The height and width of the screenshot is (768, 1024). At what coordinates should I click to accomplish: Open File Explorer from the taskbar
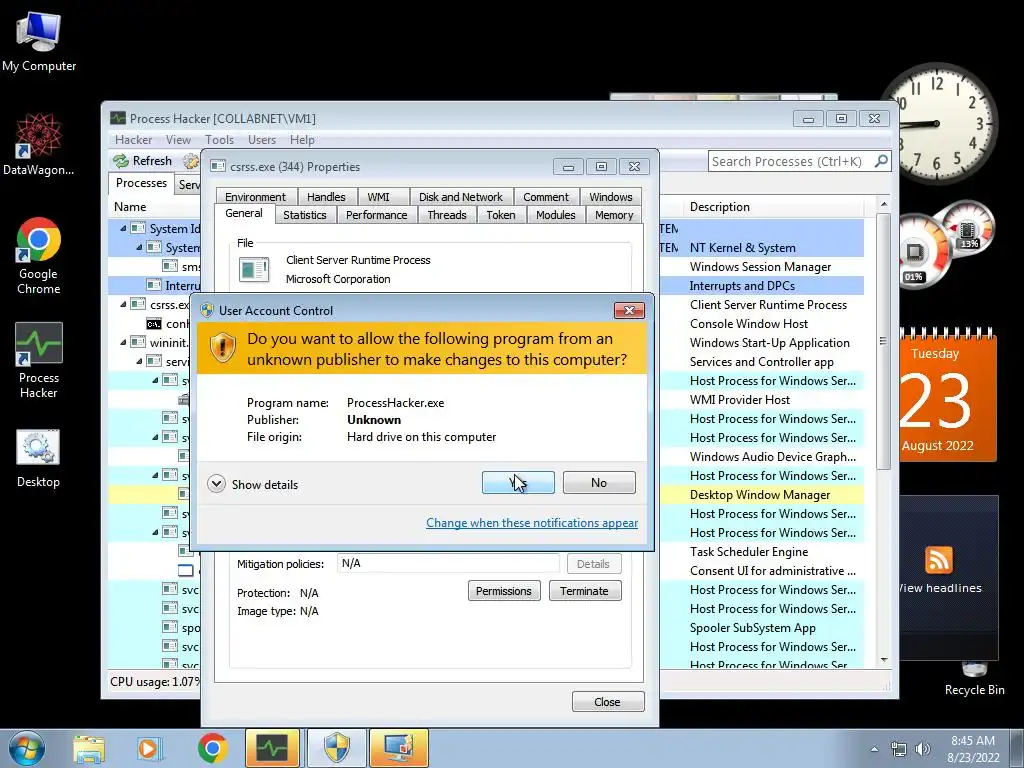(89, 748)
